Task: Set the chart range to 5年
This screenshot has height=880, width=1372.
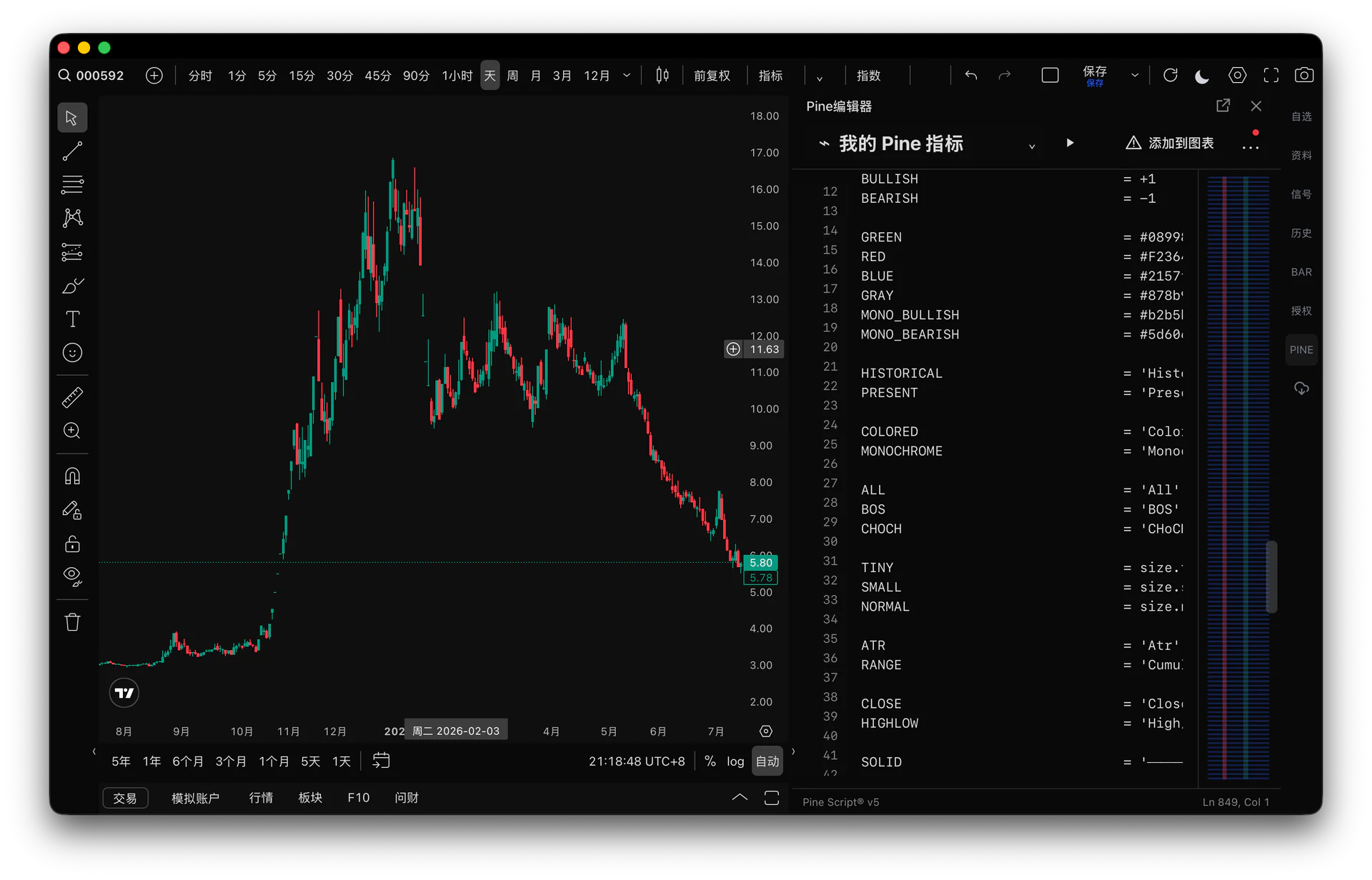Action: pyautogui.click(x=121, y=761)
